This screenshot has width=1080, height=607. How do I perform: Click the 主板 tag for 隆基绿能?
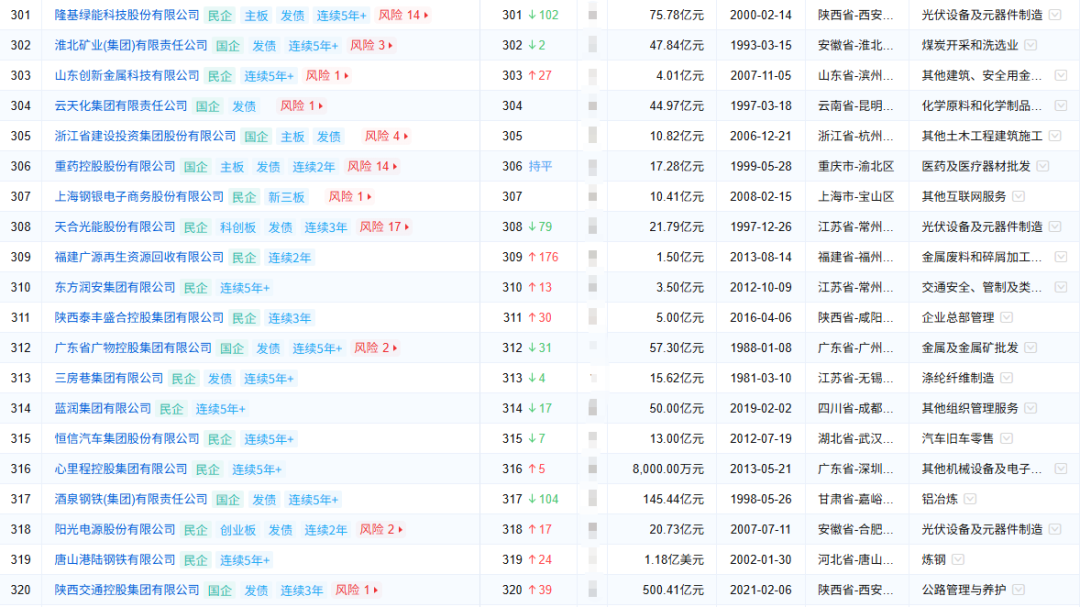256,15
